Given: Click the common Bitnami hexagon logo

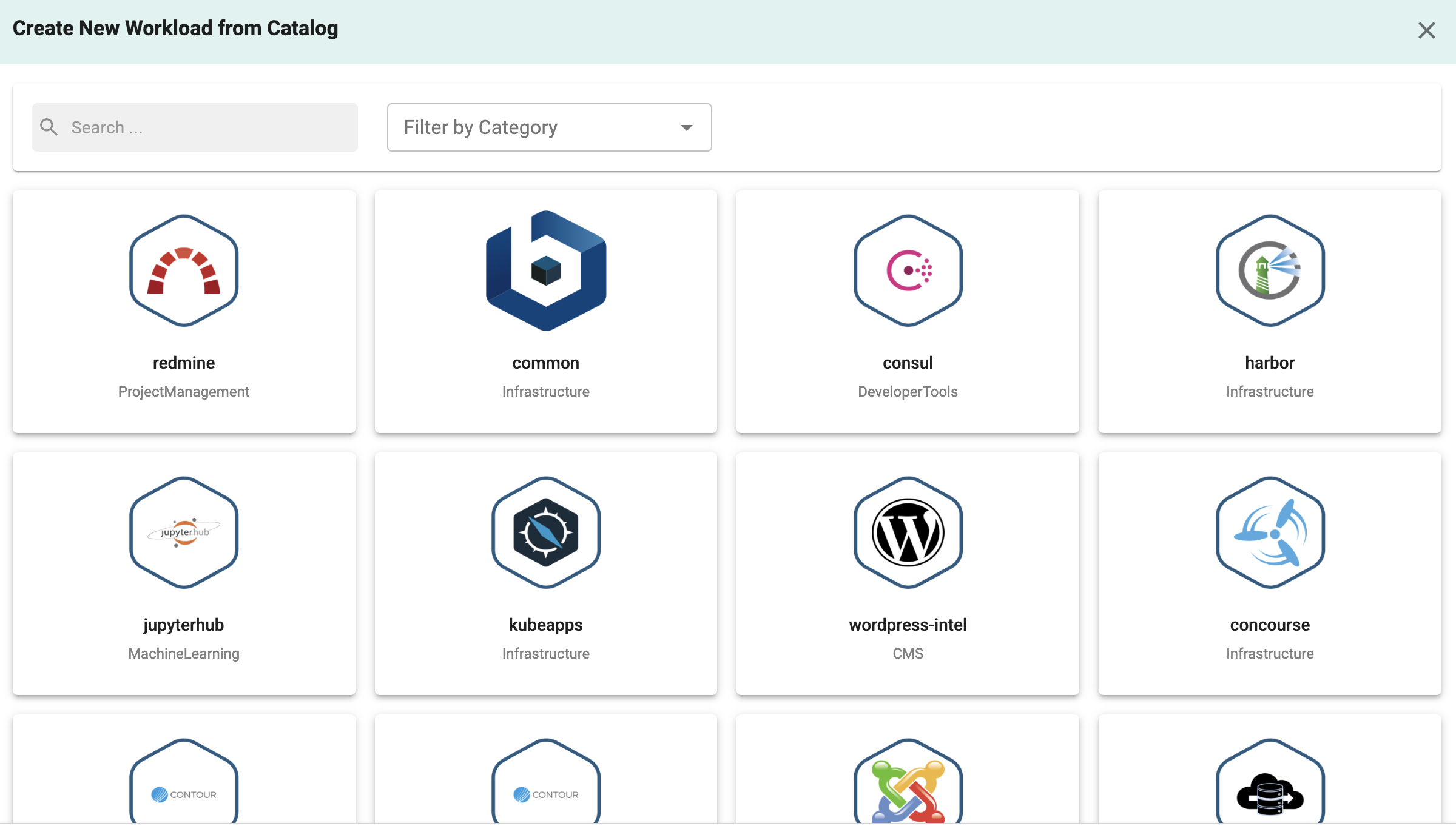Looking at the screenshot, I should [x=546, y=270].
